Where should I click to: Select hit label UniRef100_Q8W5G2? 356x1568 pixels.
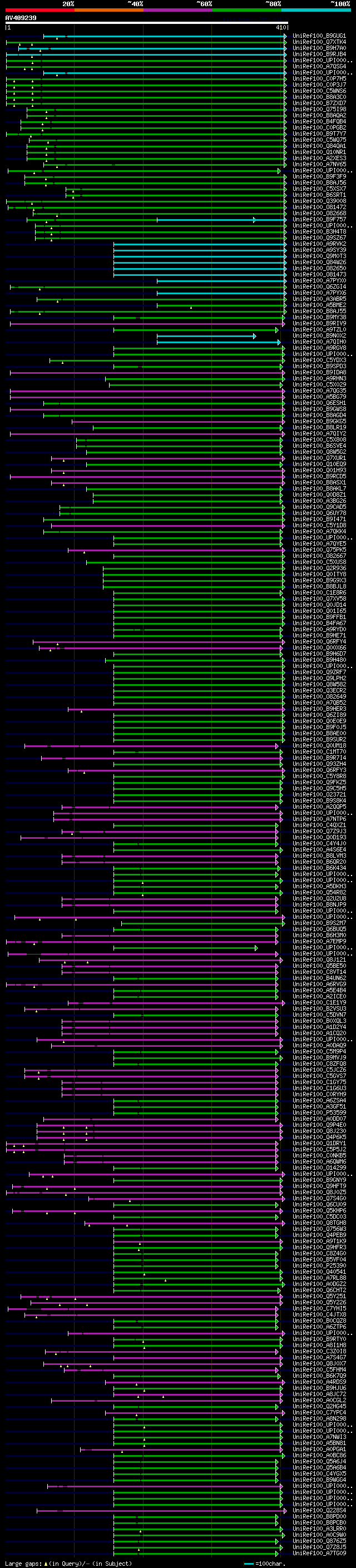coord(319,452)
